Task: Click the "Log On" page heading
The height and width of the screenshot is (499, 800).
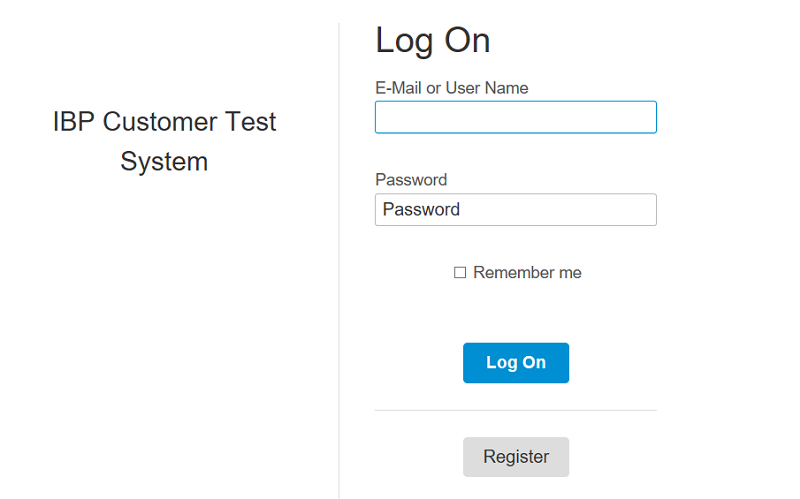Action: (x=433, y=41)
